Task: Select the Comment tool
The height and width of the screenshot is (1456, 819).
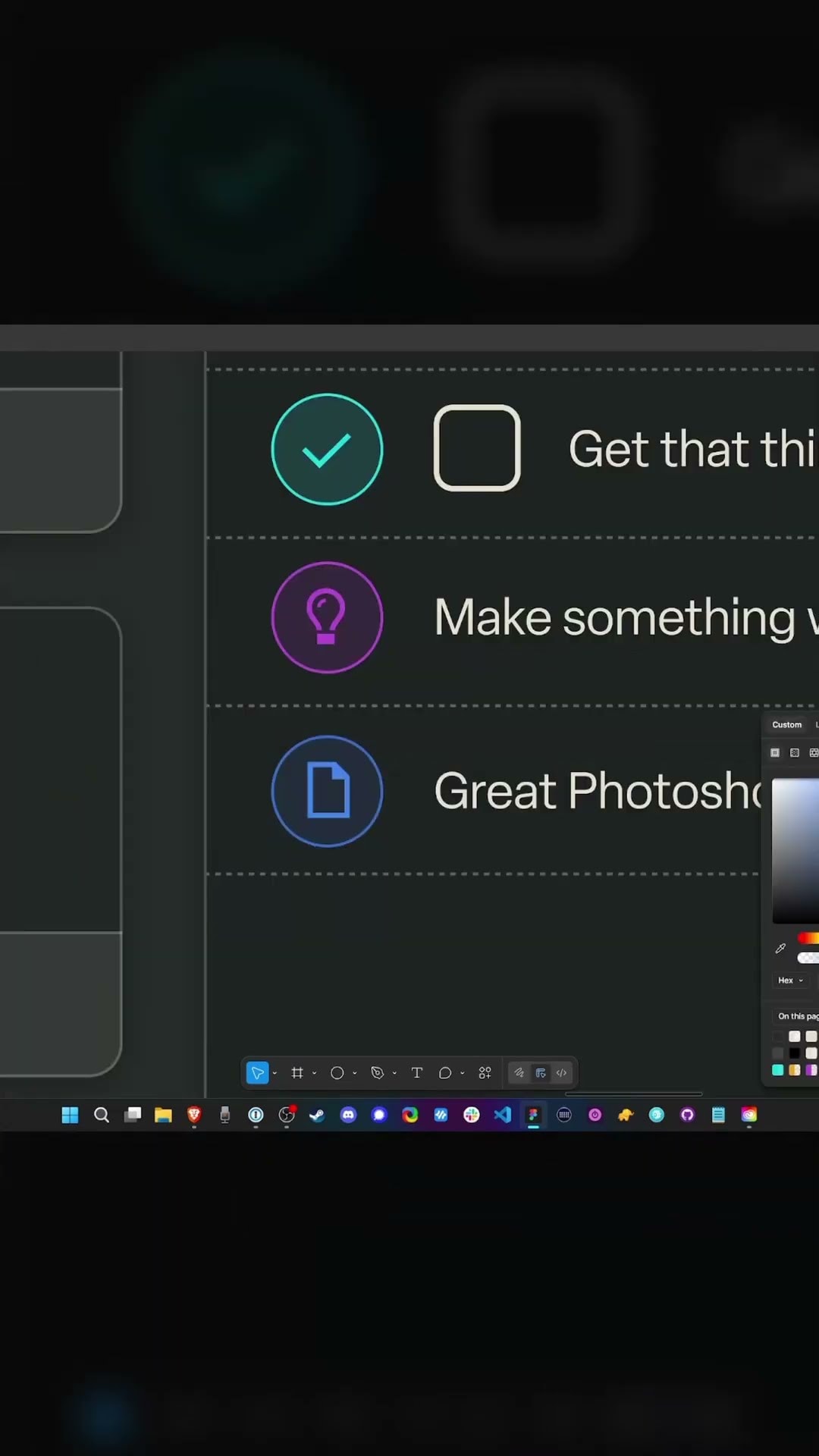Action: [445, 1072]
